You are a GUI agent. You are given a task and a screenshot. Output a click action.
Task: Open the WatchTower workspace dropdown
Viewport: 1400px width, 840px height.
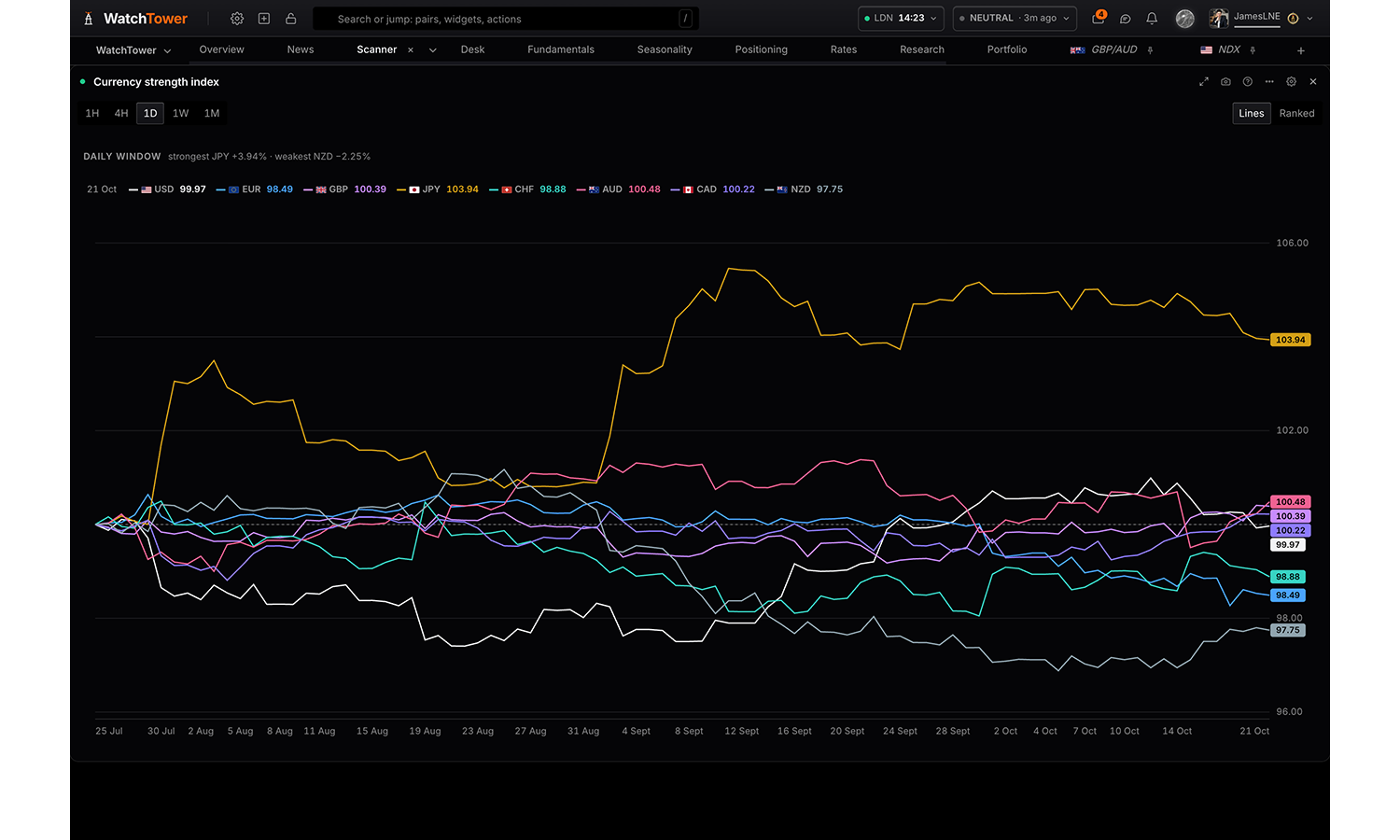point(133,50)
